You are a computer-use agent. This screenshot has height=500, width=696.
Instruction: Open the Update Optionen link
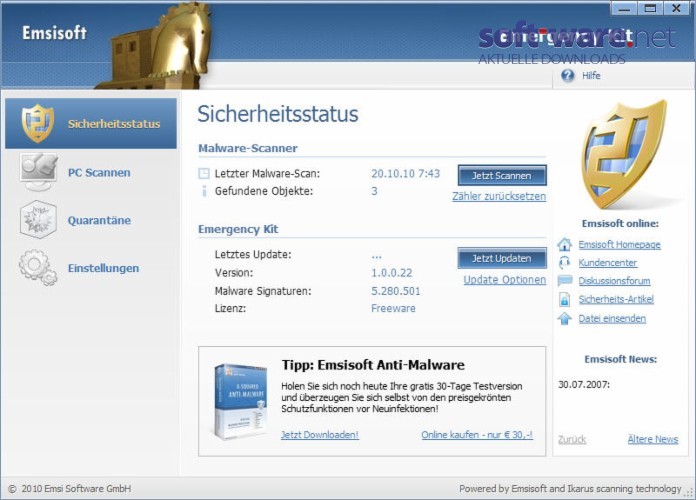(x=505, y=280)
